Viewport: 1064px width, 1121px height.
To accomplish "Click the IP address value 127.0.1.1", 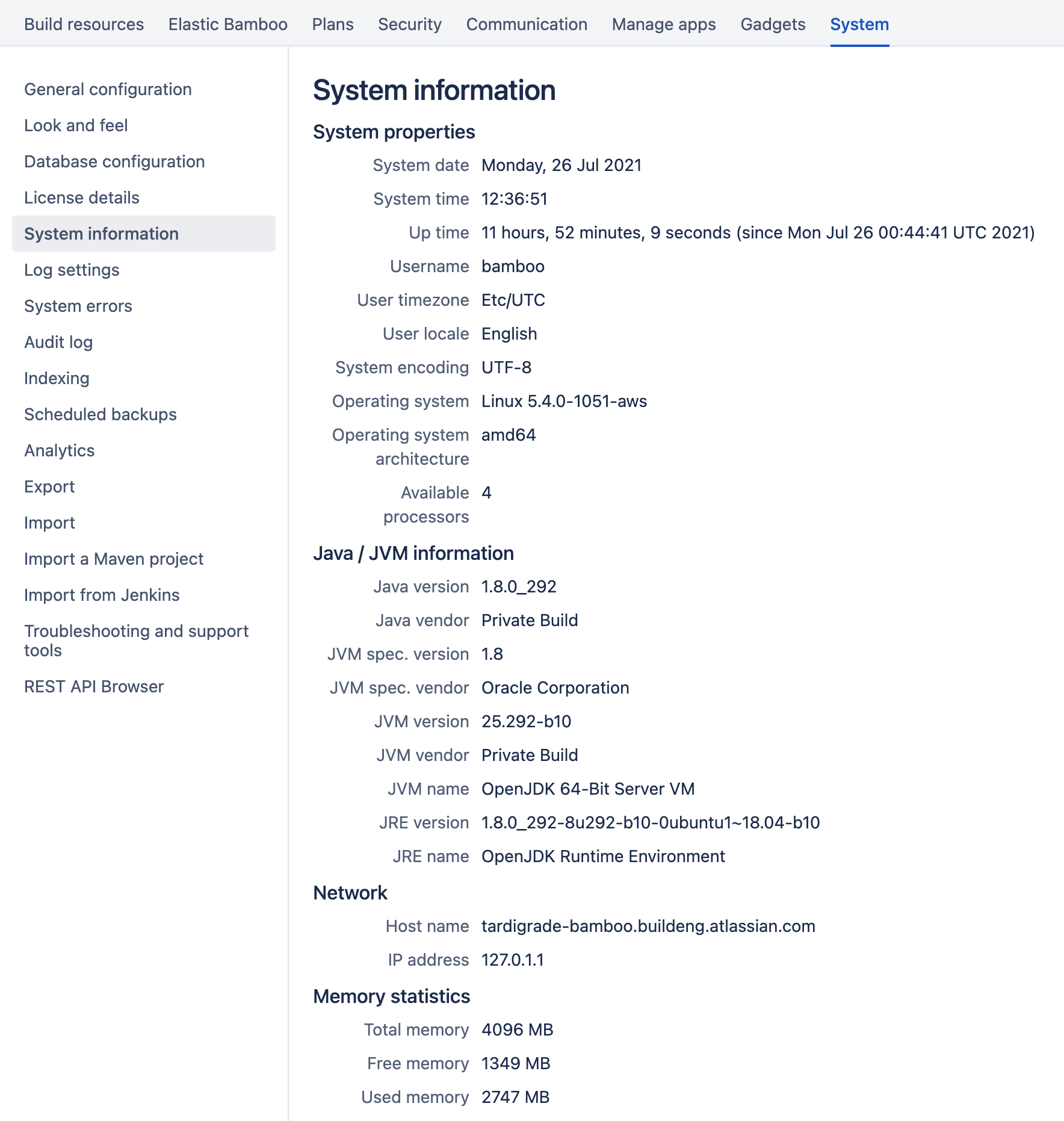I will coord(513,960).
